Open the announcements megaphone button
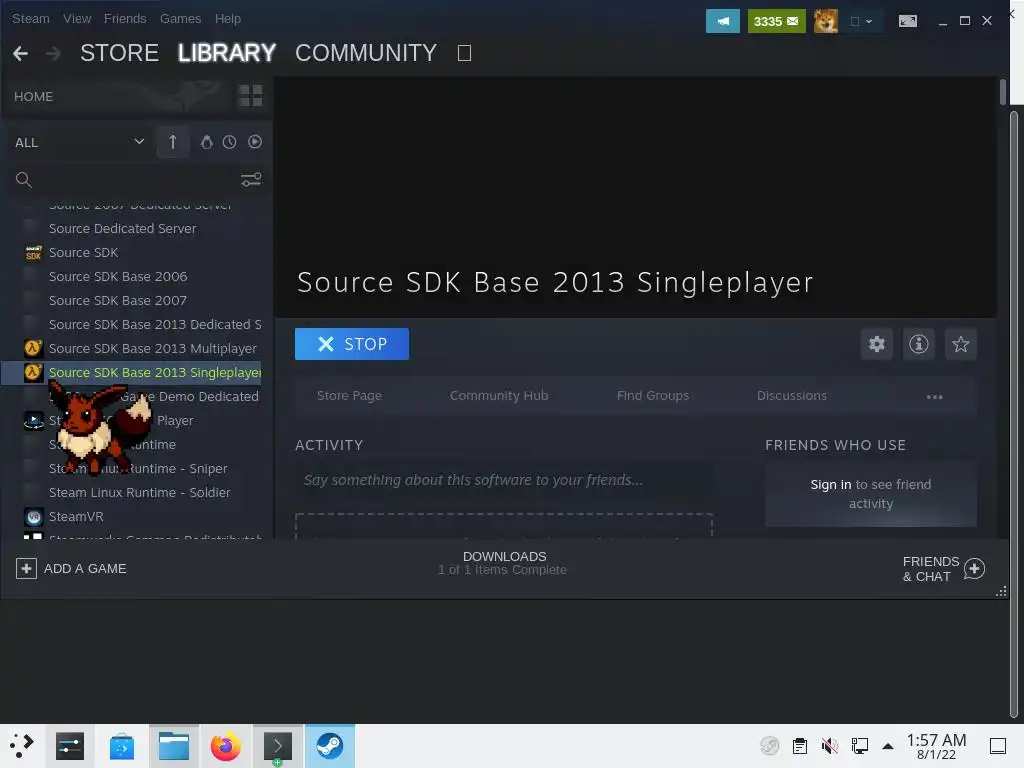This screenshot has height=768, width=1024. click(722, 21)
